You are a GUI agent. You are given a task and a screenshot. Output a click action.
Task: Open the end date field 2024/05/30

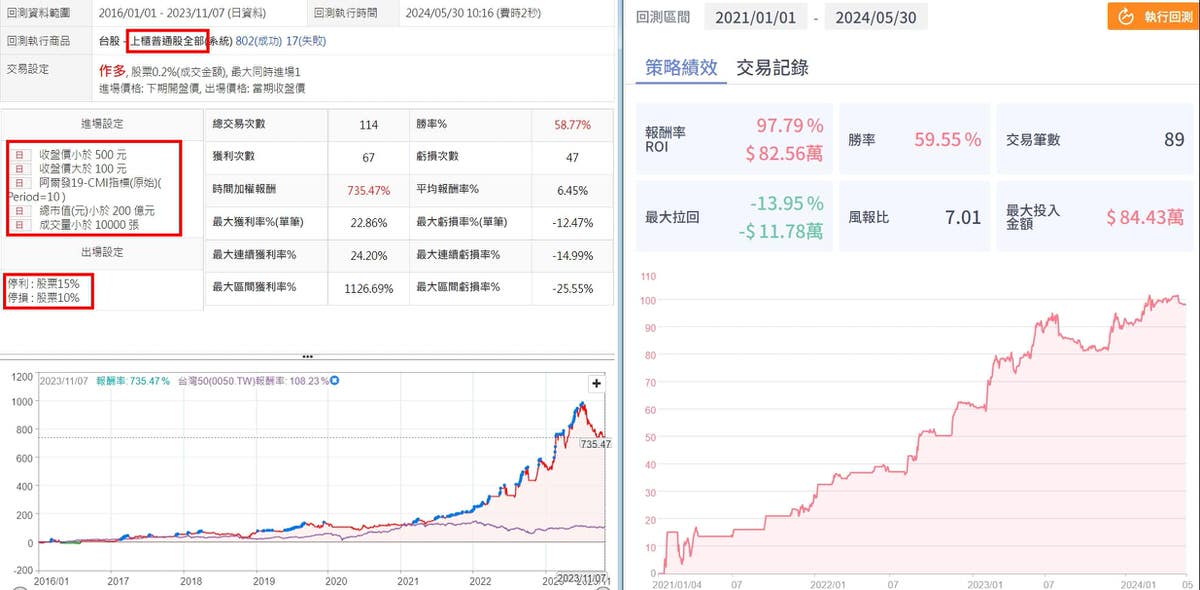click(x=879, y=17)
